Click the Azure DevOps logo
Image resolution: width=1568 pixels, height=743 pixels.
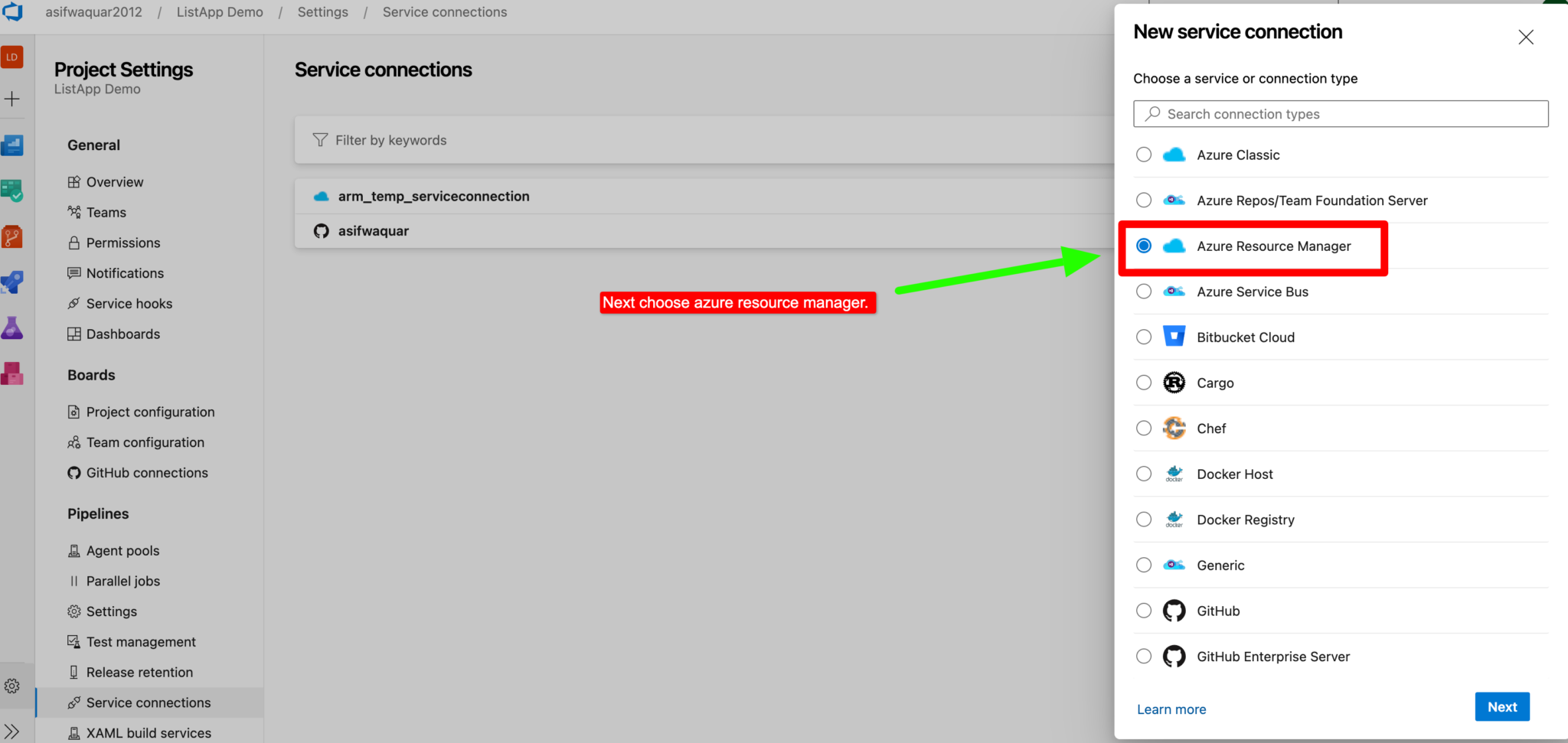point(13,11)
